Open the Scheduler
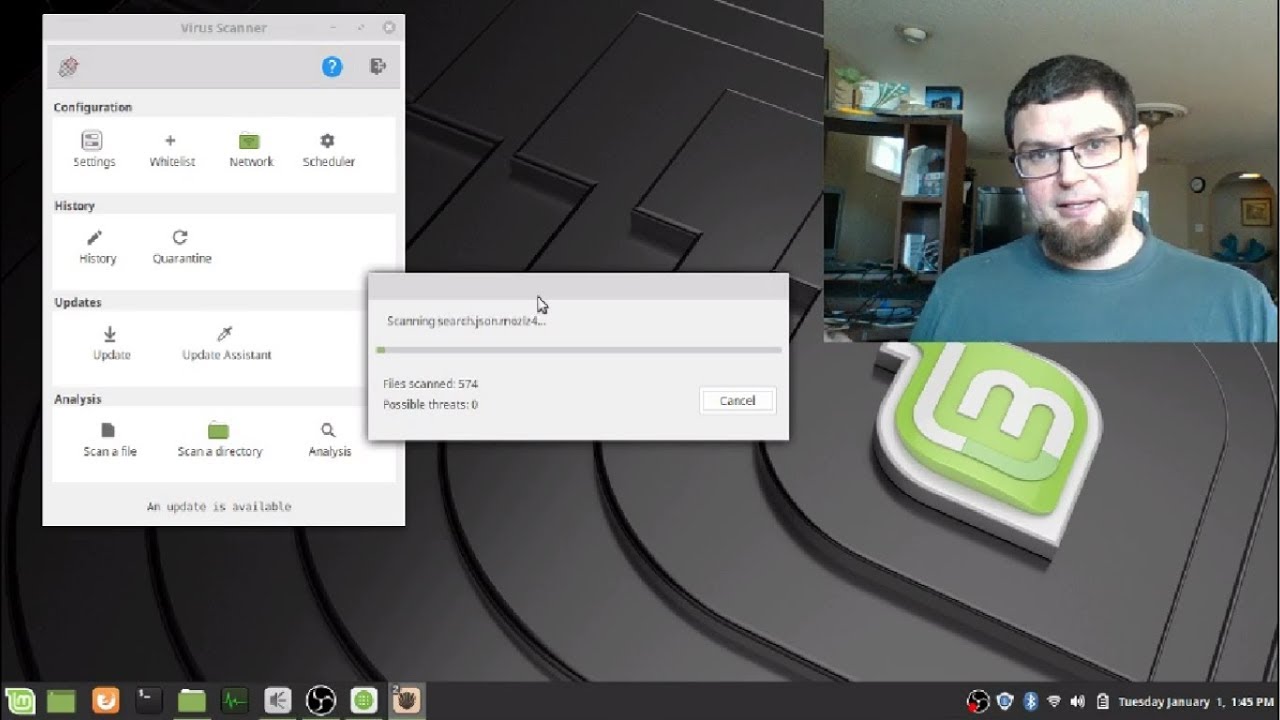This screenshot has width=1280, height=720. click(x=328, y=149)
